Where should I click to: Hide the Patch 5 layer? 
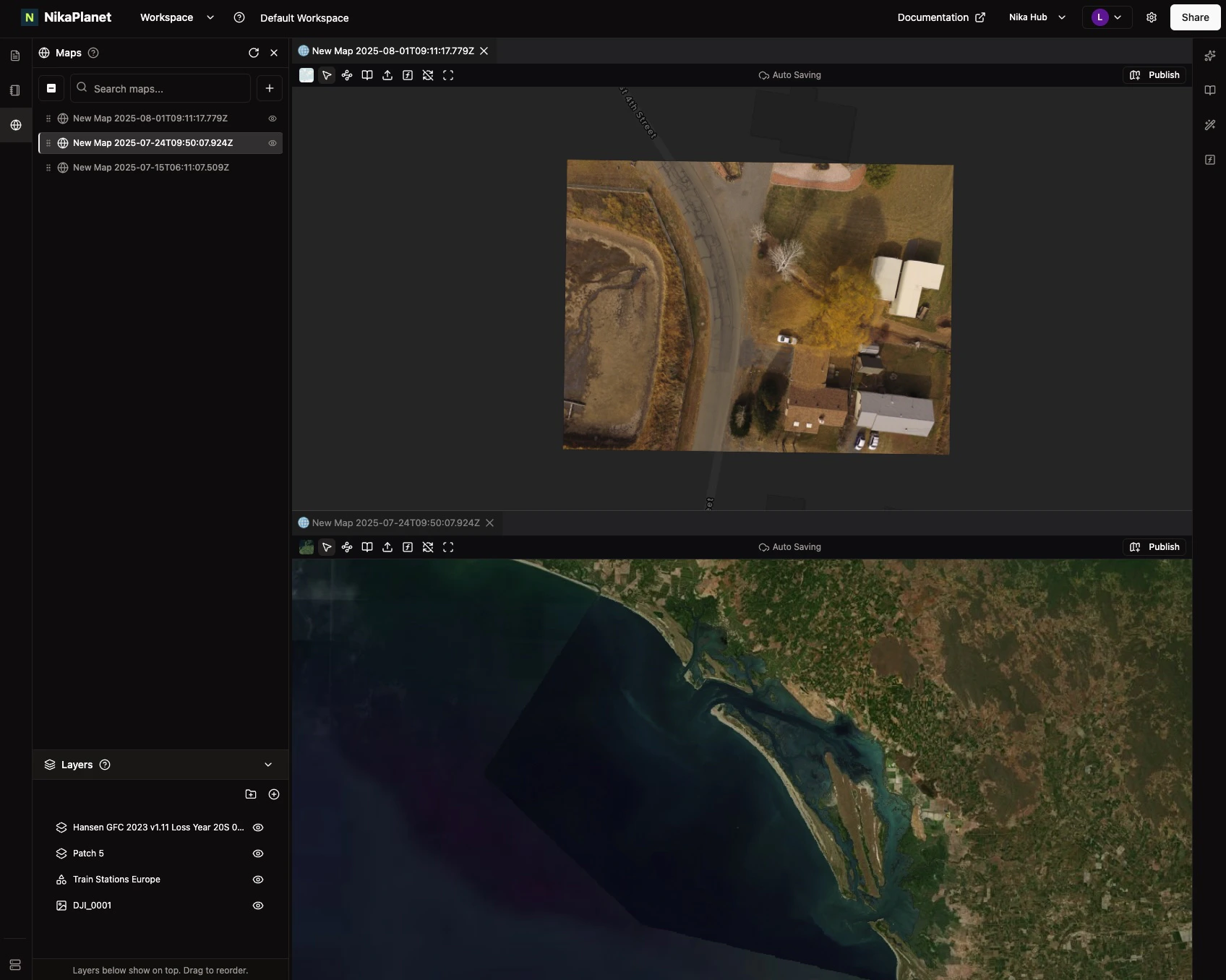[258, 853]
